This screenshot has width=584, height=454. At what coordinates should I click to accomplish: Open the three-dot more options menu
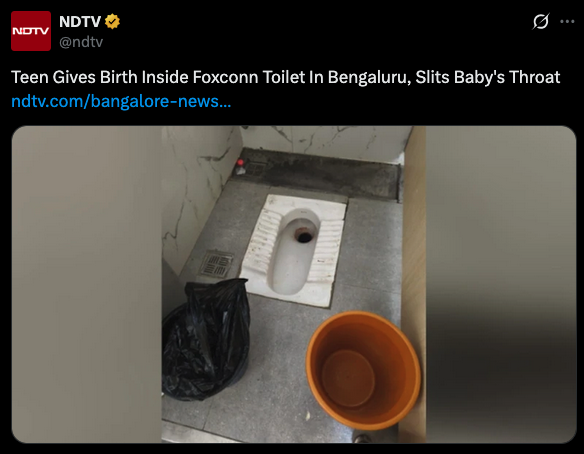[567, 22]
